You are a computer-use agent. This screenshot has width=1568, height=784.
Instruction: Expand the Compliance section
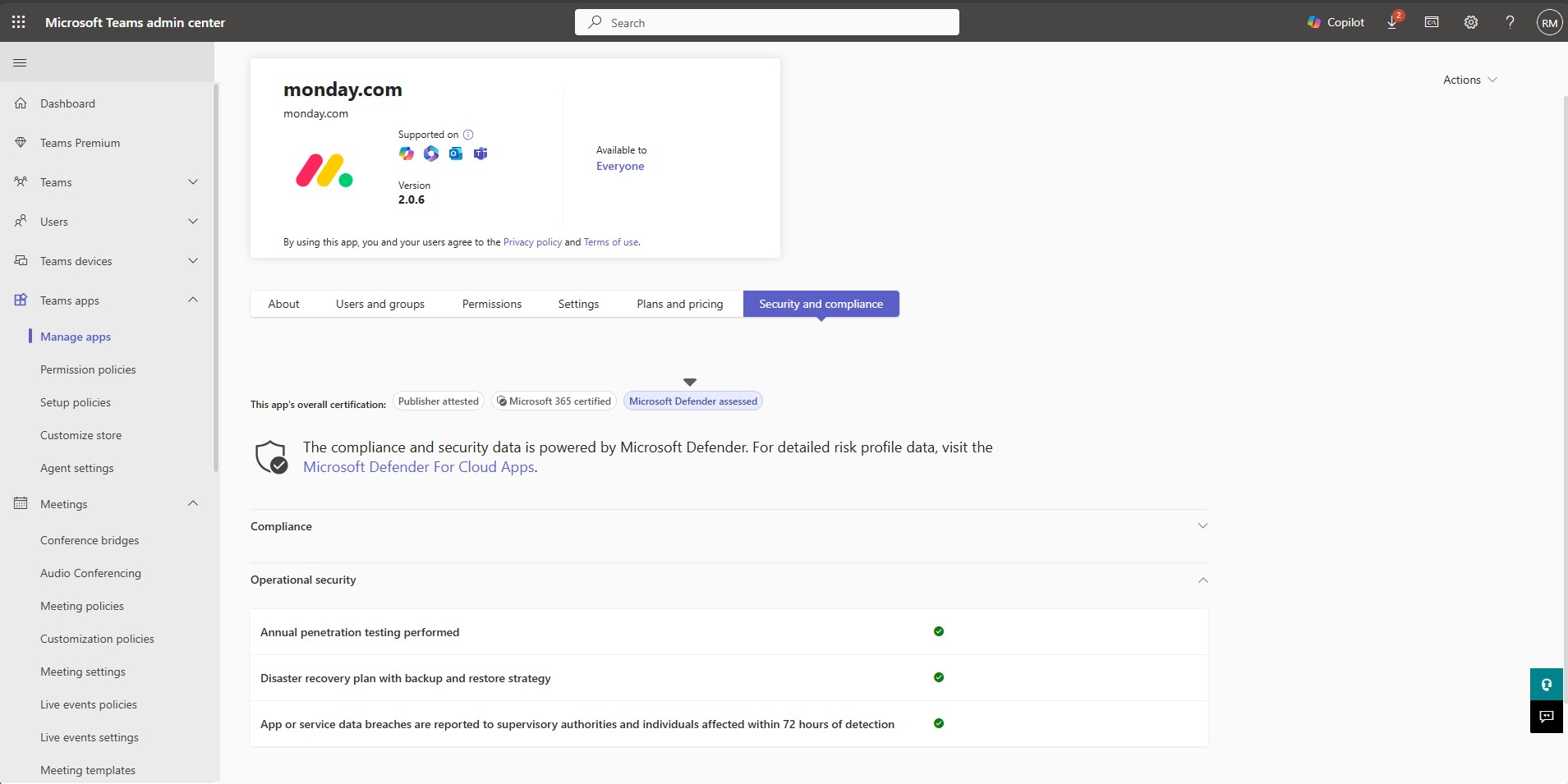(x=1202, y=526)
